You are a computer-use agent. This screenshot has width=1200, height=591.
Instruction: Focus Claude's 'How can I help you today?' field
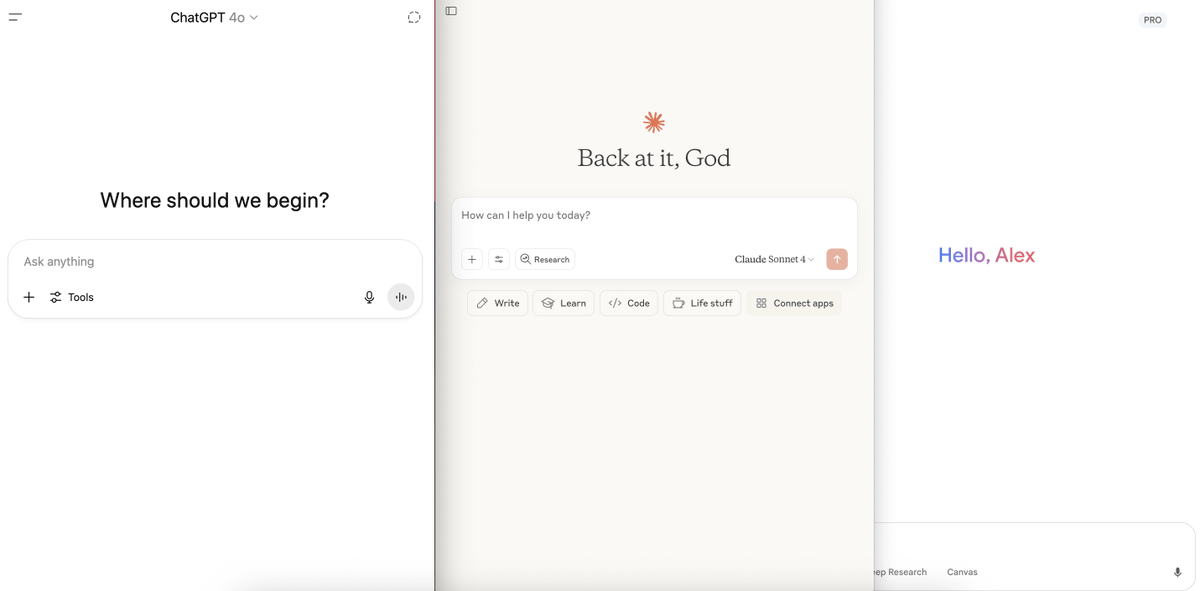click(654, 216)
